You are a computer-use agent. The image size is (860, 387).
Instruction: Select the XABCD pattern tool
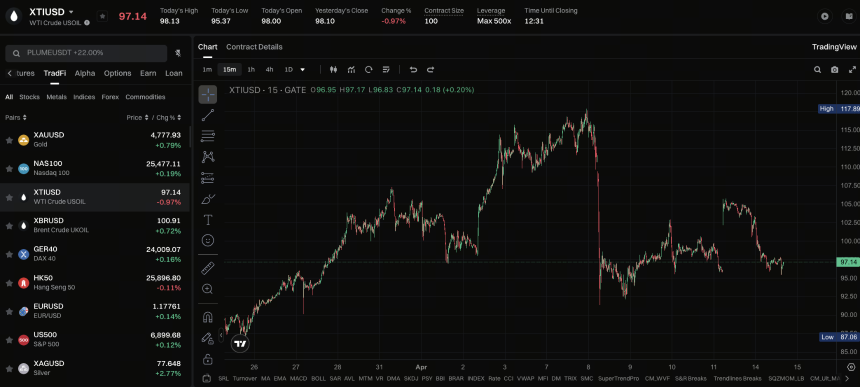pyautogui.click(x=207, y=157)
